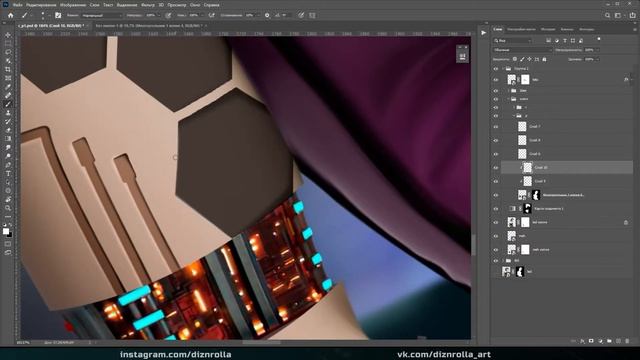
Task: Click the foreground color swatch
Action: [x=6, y=231]
